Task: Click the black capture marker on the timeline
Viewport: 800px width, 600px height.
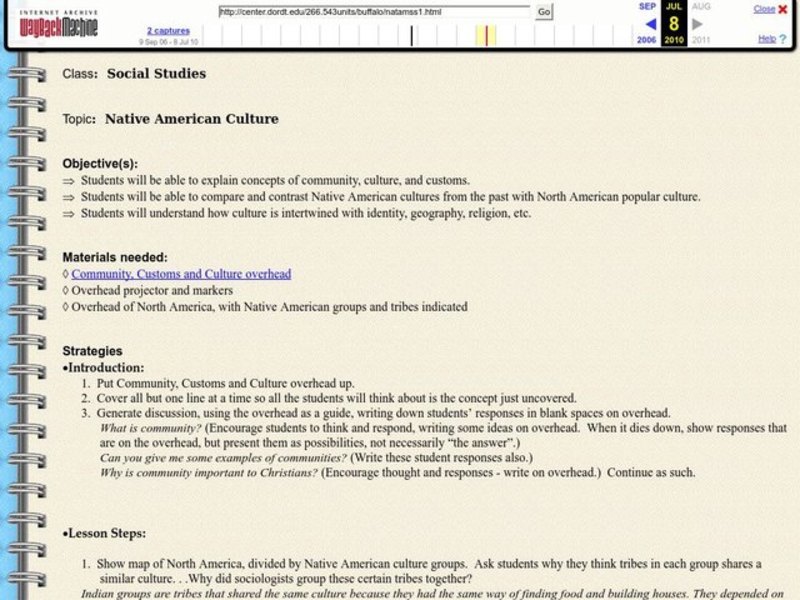Action: click(411, 34)
